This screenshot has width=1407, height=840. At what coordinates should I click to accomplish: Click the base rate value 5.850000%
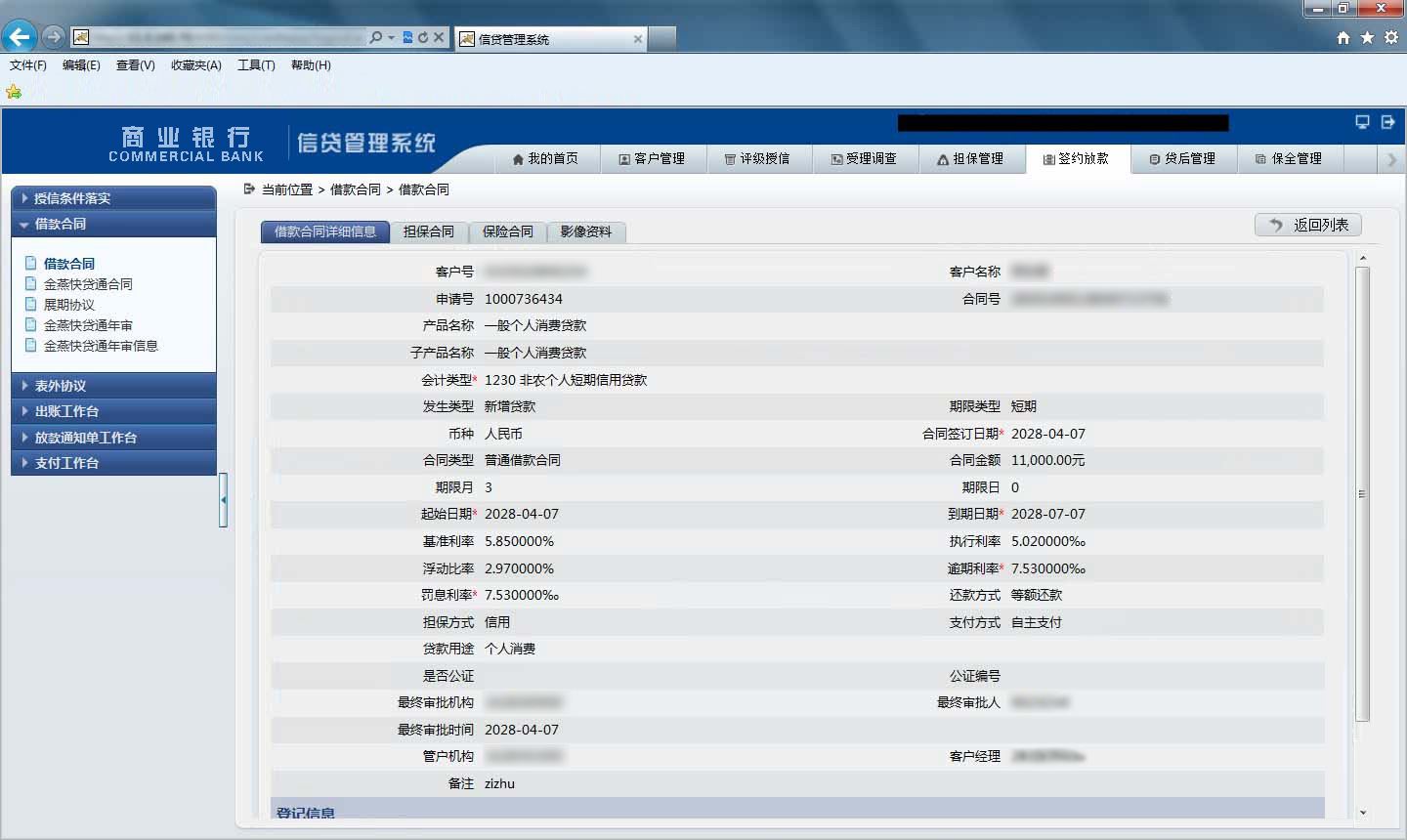pos(519,541)
